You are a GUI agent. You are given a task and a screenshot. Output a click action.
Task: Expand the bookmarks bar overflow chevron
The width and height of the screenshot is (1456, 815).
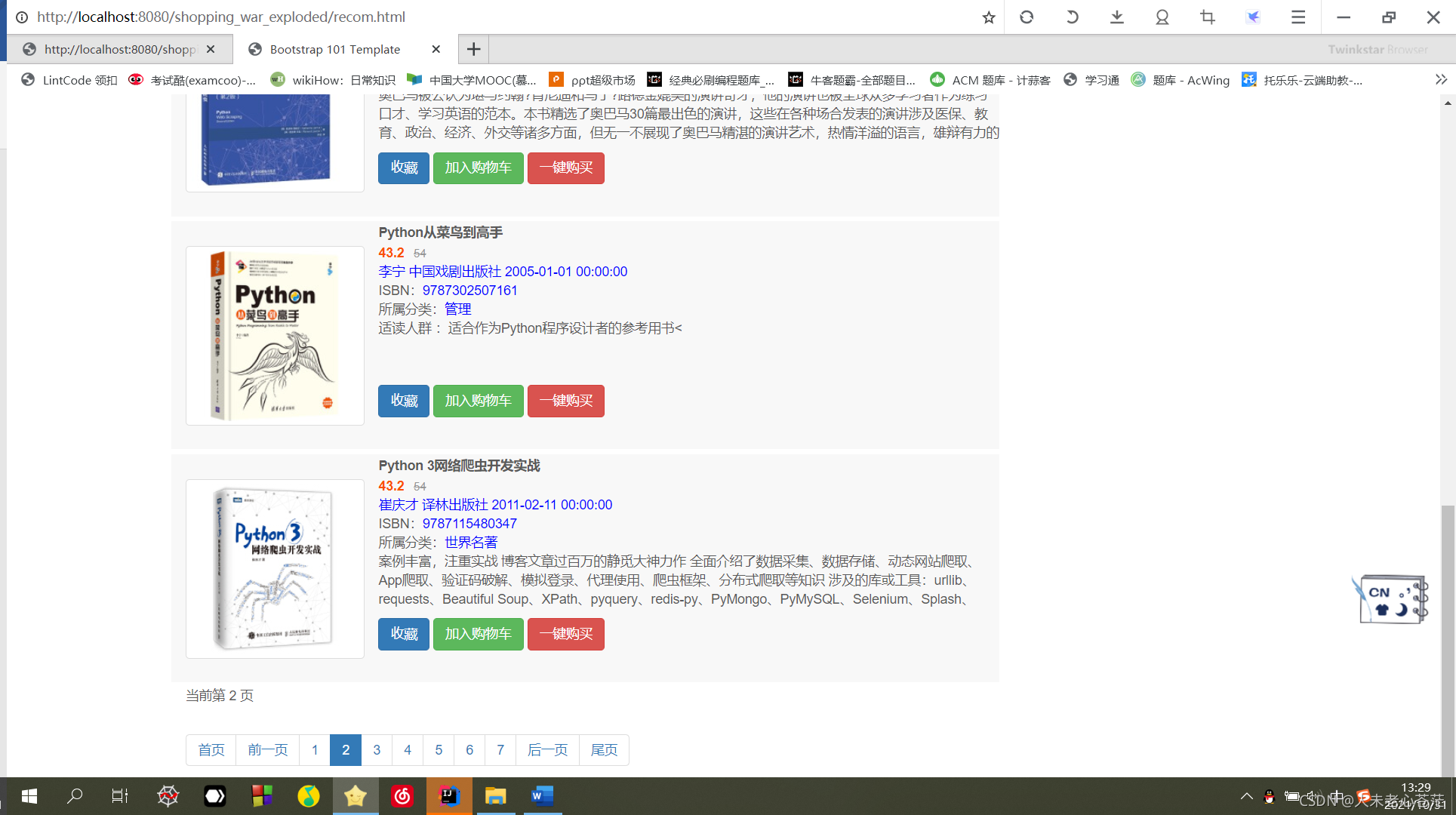(x=1440, y=80)
